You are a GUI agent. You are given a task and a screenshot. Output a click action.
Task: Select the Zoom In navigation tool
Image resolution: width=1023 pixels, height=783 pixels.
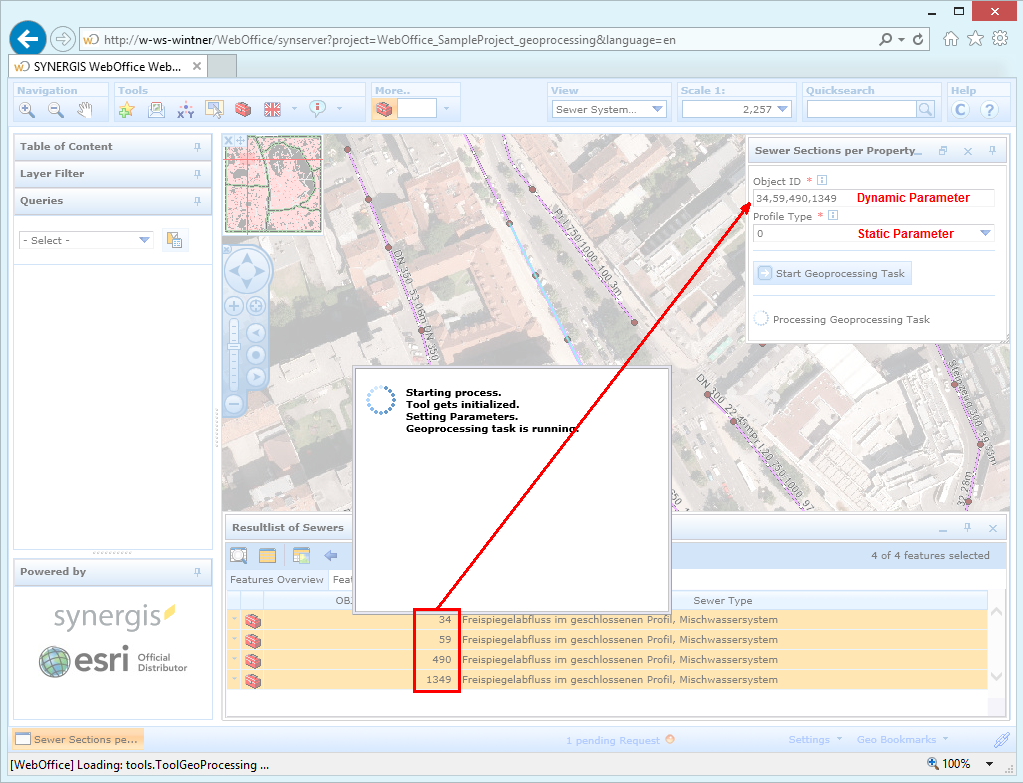(25, 110)
